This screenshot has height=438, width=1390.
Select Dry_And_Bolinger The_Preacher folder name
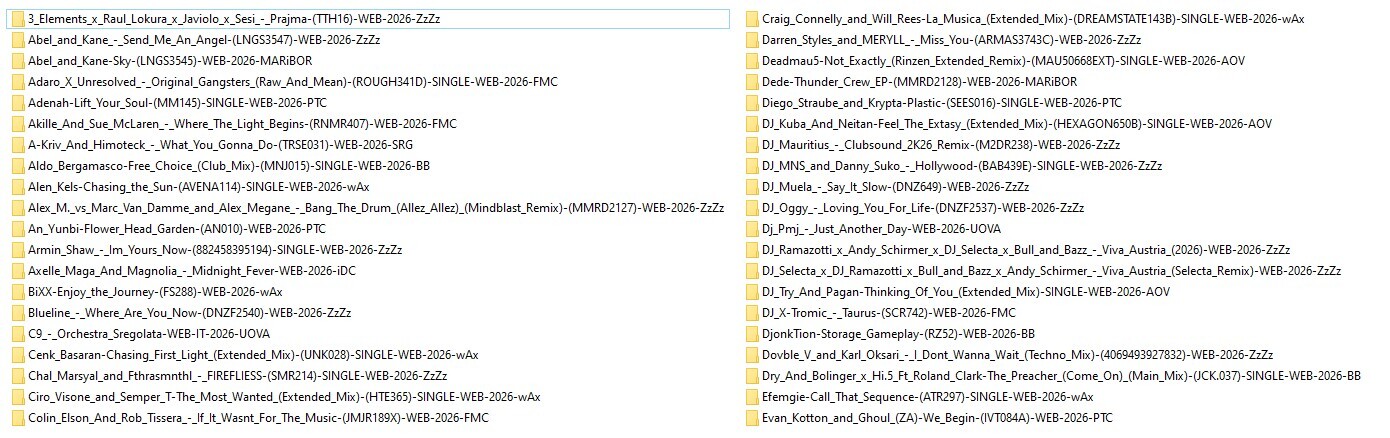tap(1061, 376)
